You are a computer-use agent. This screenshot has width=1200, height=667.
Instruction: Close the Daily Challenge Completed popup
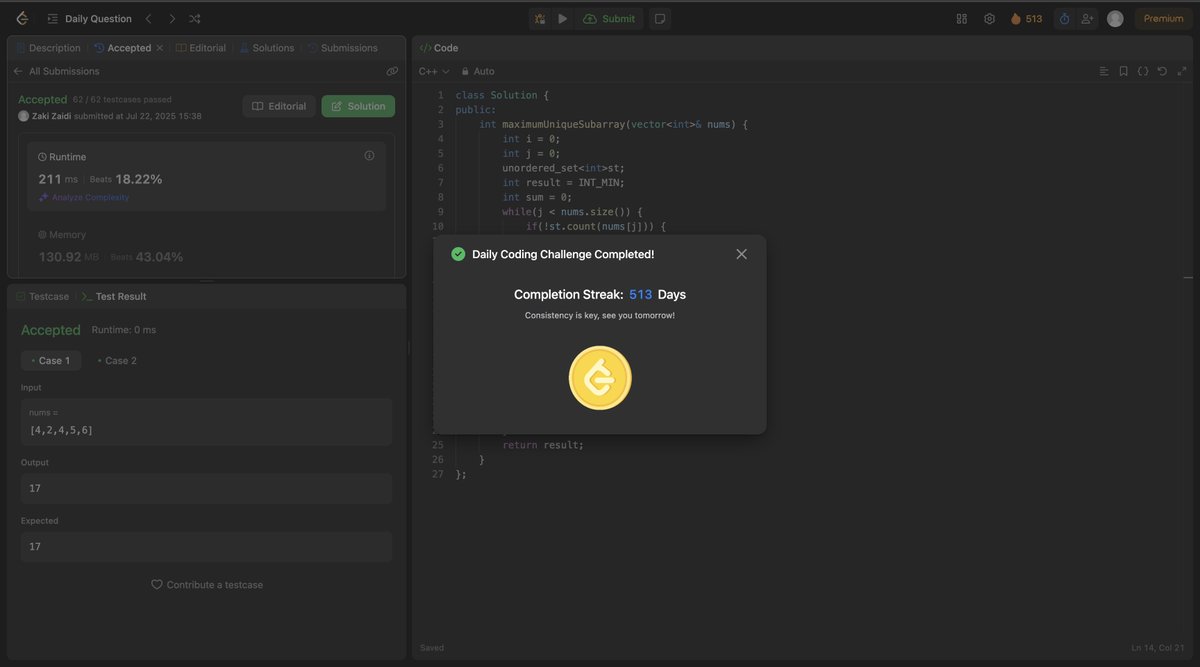point(741,254)
